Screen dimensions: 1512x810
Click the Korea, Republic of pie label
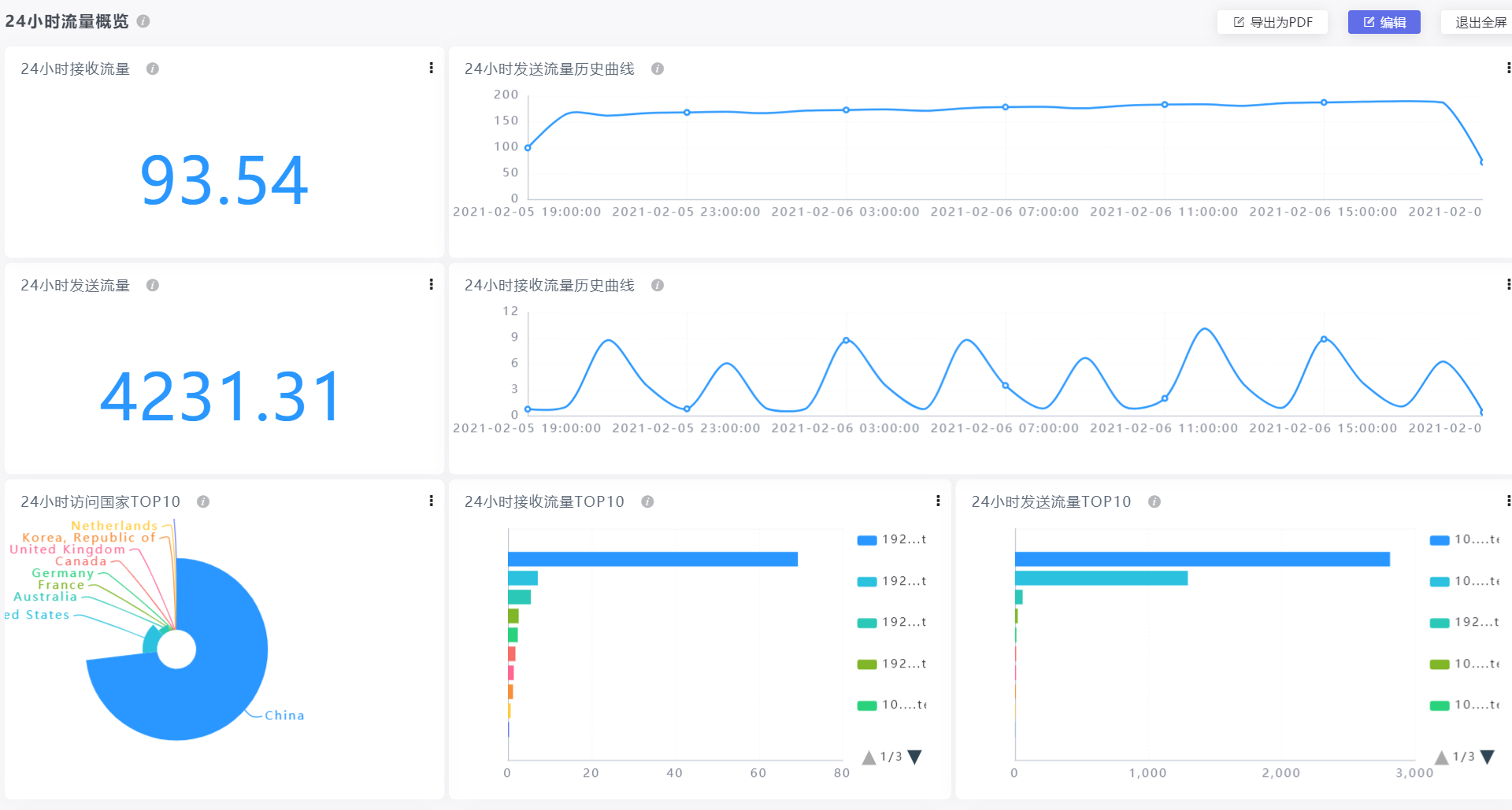(x=89, y=538)
